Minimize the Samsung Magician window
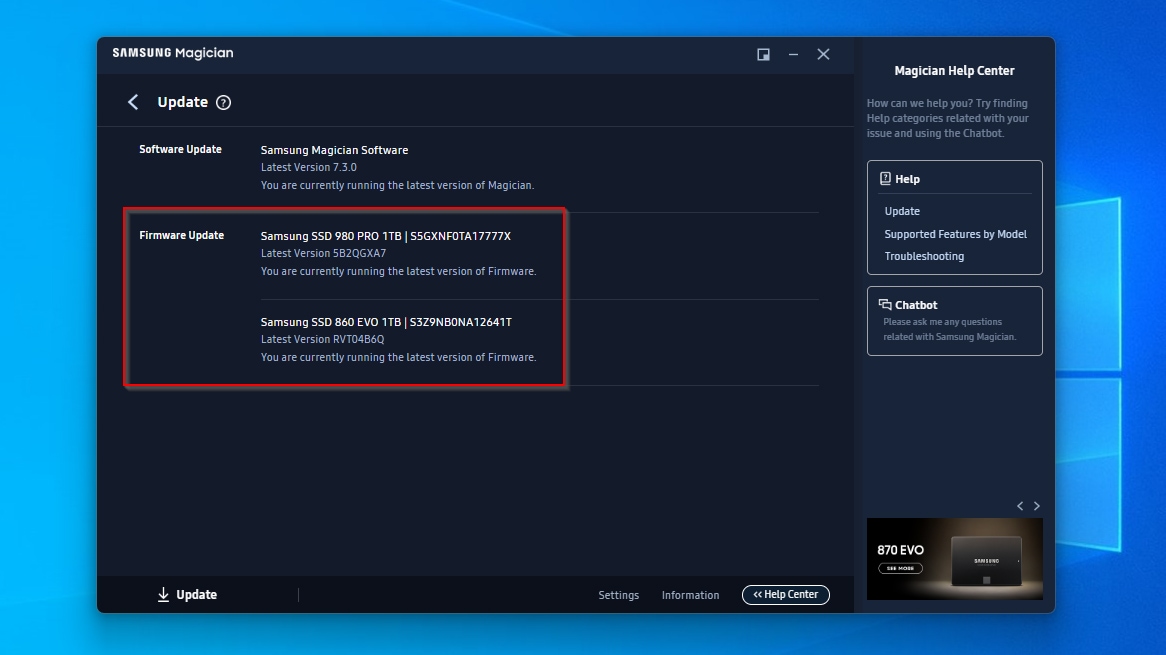The width and height of the screenshot is (1166, 655). [793, 54]
